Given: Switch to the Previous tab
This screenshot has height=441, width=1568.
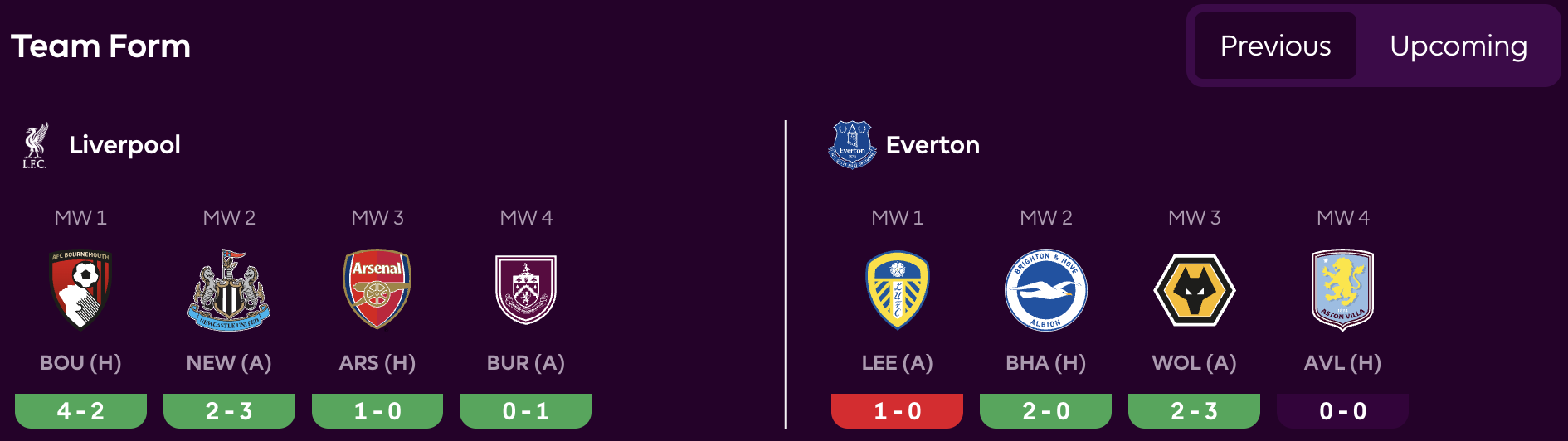Looking at the screenshot, I should tap(1275, 46).
